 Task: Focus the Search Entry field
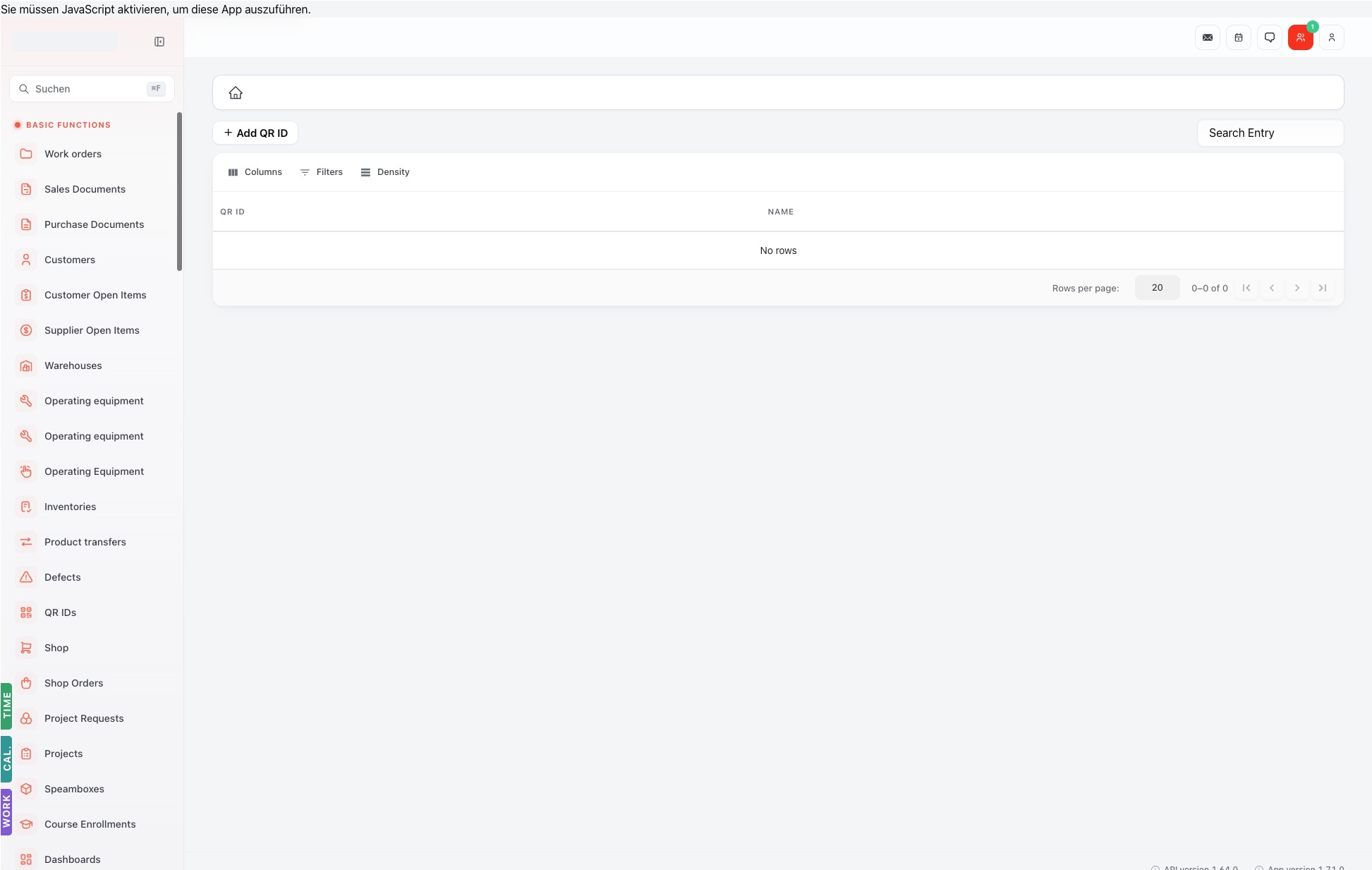coord(1270,133)
